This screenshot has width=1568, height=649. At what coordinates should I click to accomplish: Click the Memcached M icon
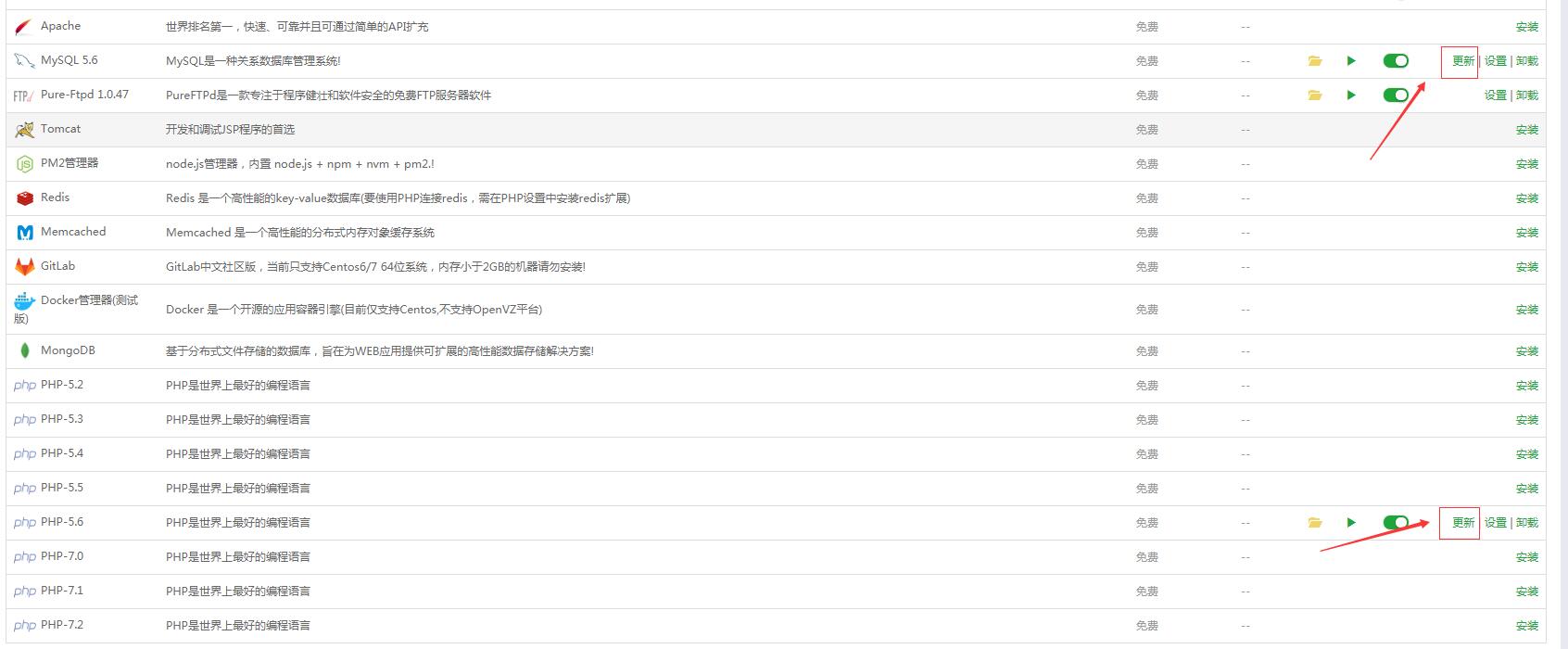25,233
